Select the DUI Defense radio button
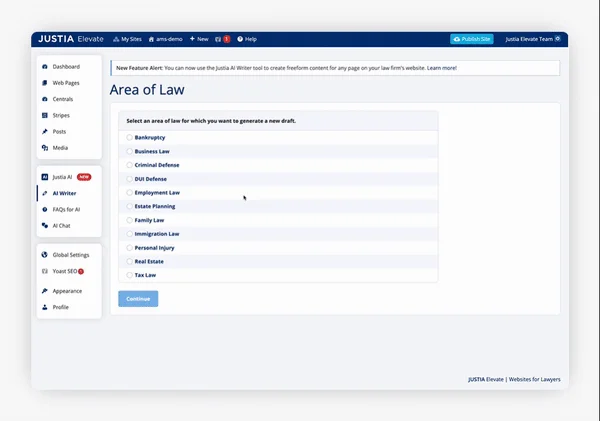 pyautogui.click(x=129, y=179)
